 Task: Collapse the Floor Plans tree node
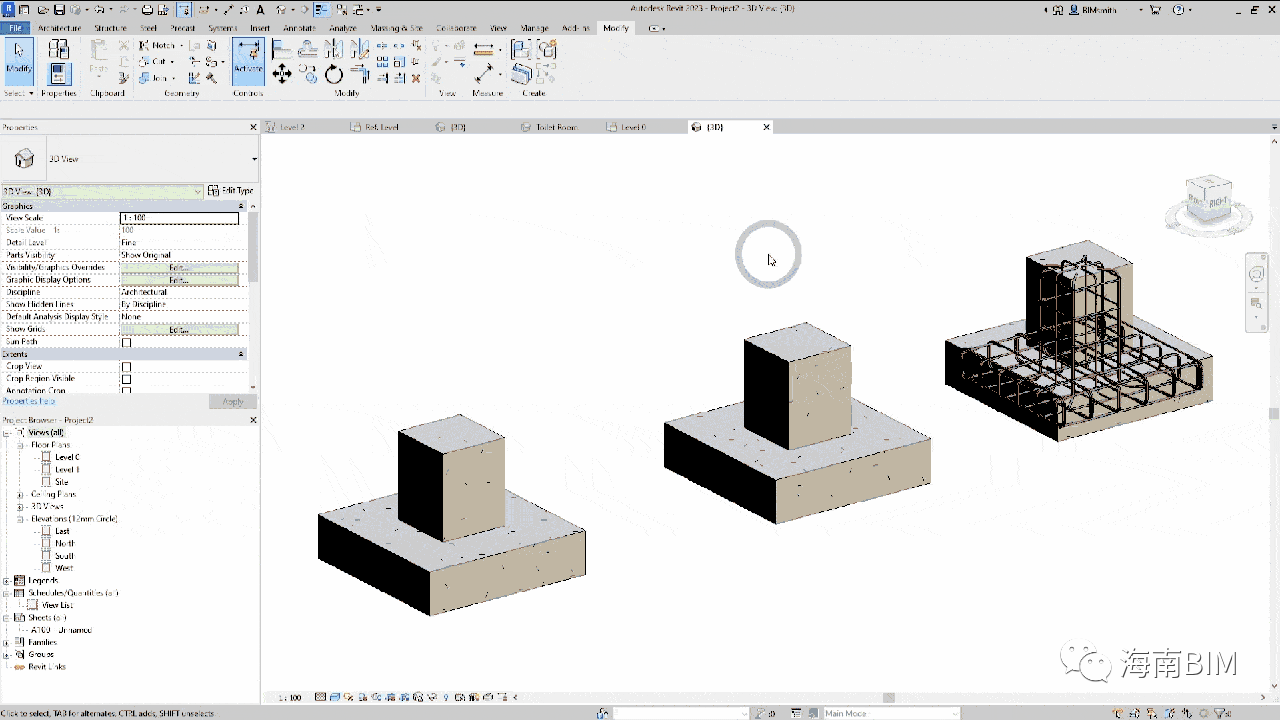pyautogui.click(x=21, y=445)
